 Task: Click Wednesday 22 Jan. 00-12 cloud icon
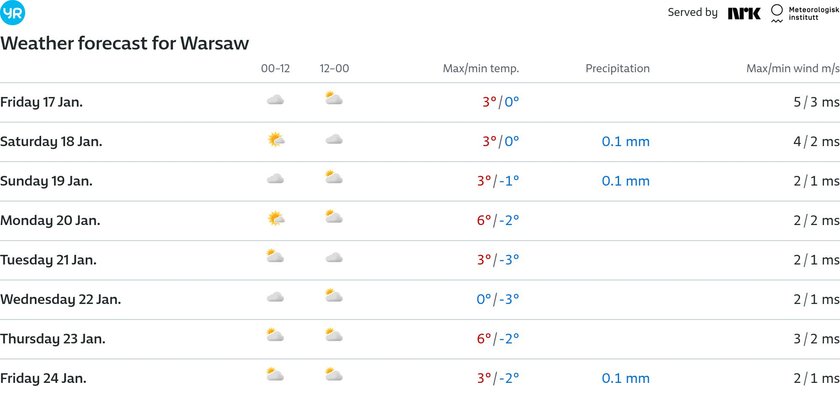click(275, 297)
